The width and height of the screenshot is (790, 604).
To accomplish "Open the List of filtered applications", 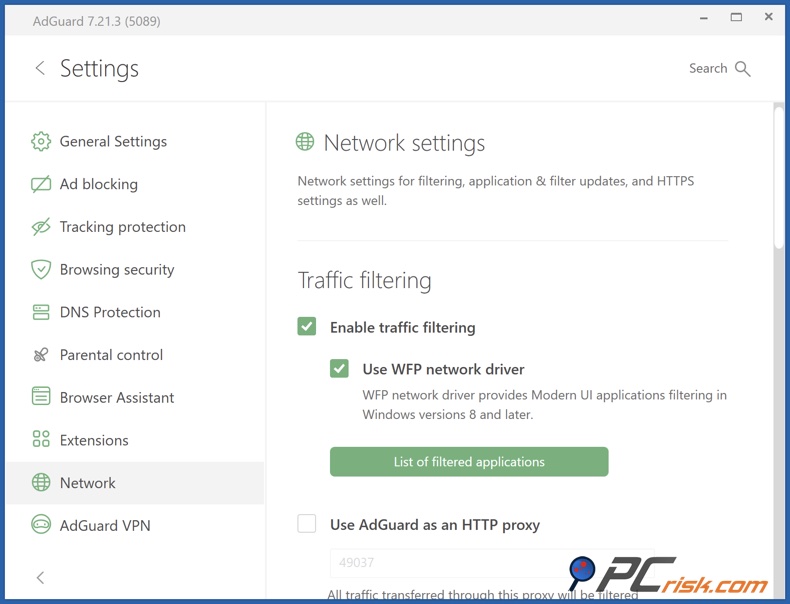I will tap(469, 462).
